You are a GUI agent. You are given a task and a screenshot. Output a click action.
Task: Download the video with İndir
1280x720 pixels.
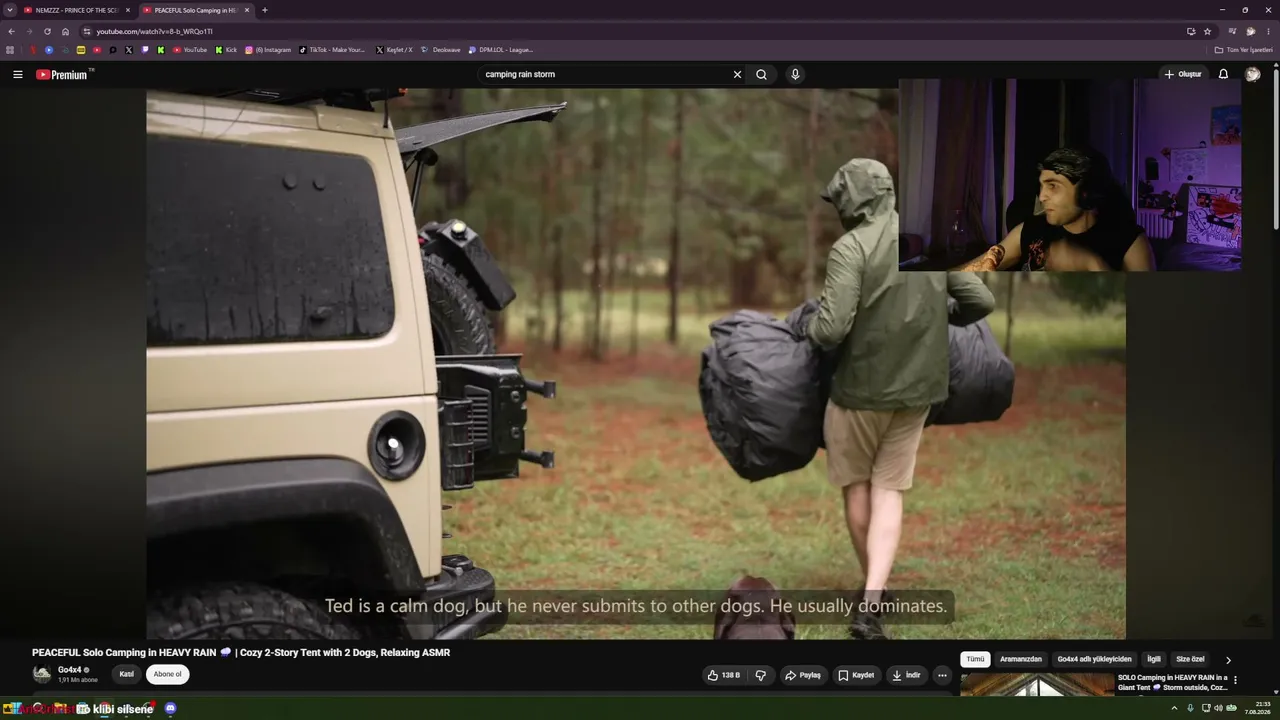coord(906,675)
